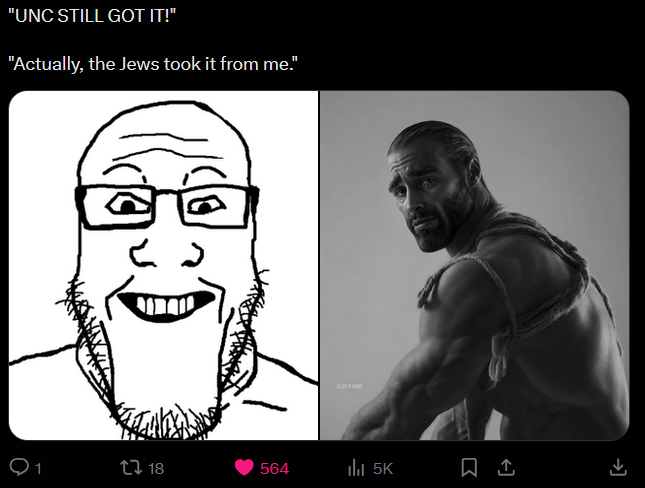Open the view analytics bar chart icon

(x=356, y=468)
